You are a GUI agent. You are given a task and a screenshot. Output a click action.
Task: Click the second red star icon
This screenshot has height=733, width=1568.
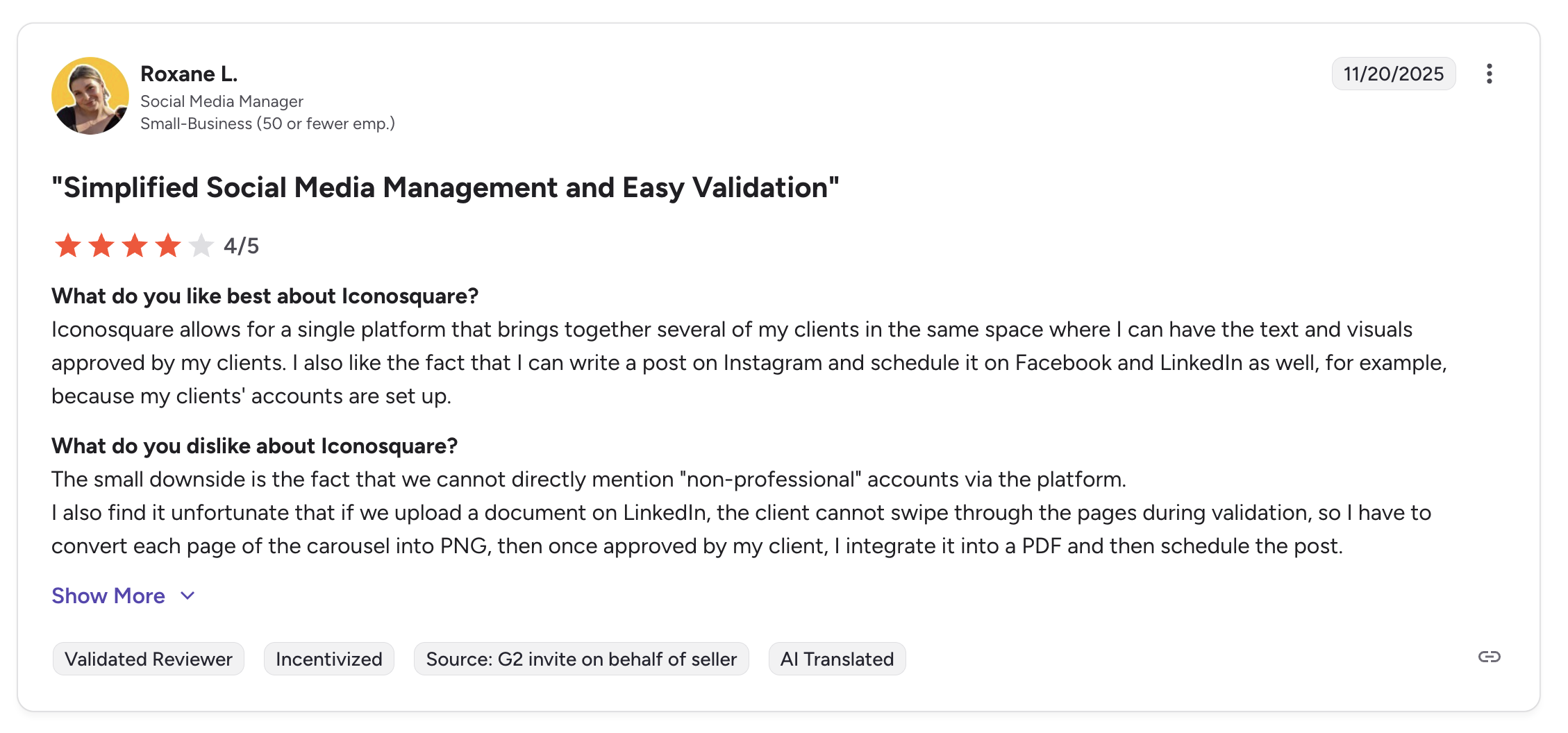[x=101, y=245]
